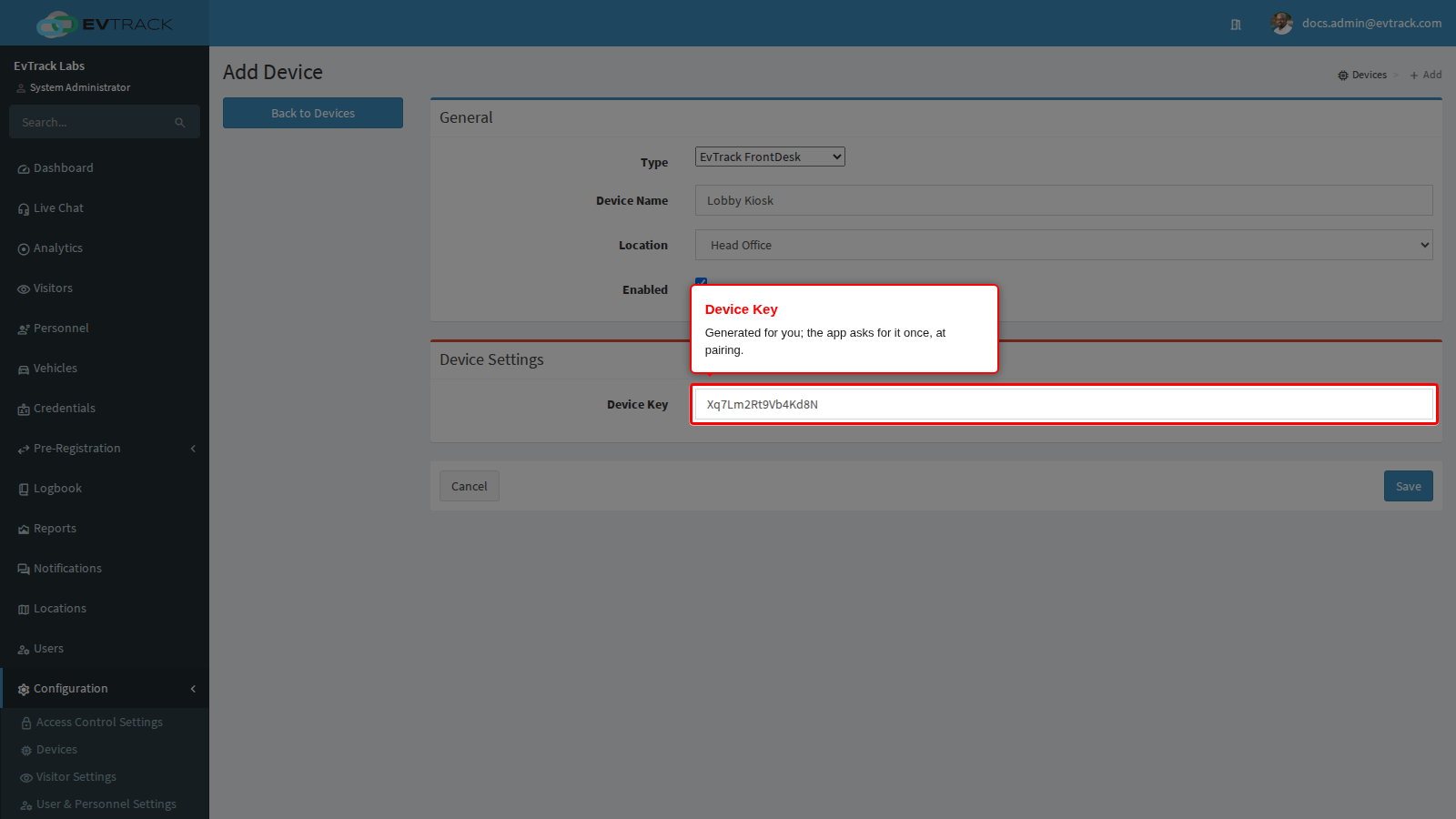Click the EvTrack logo
Image resolution: width=1456 pixels, height=819 pixels.
(105, 24)
